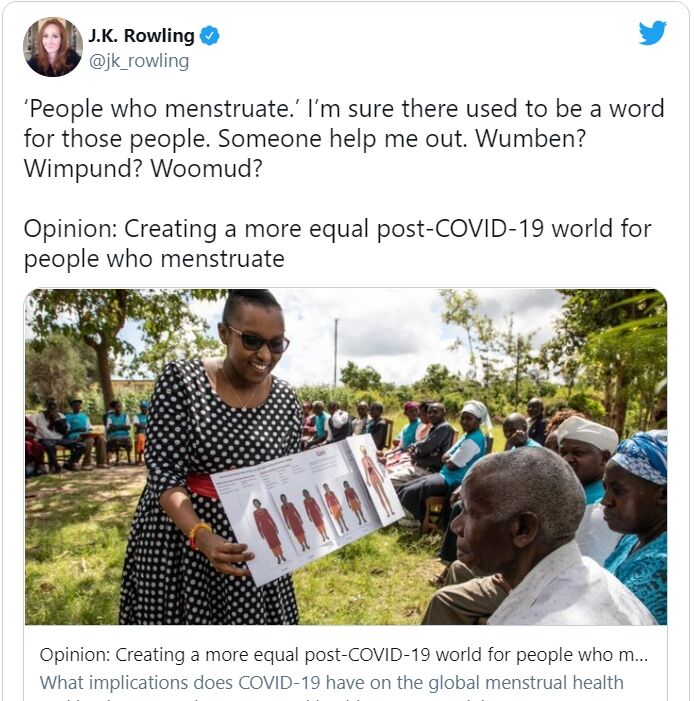Screen dimensions: 694x701
Task: Open J.K. Rowling's profile avatar
Action: (53, 47)
